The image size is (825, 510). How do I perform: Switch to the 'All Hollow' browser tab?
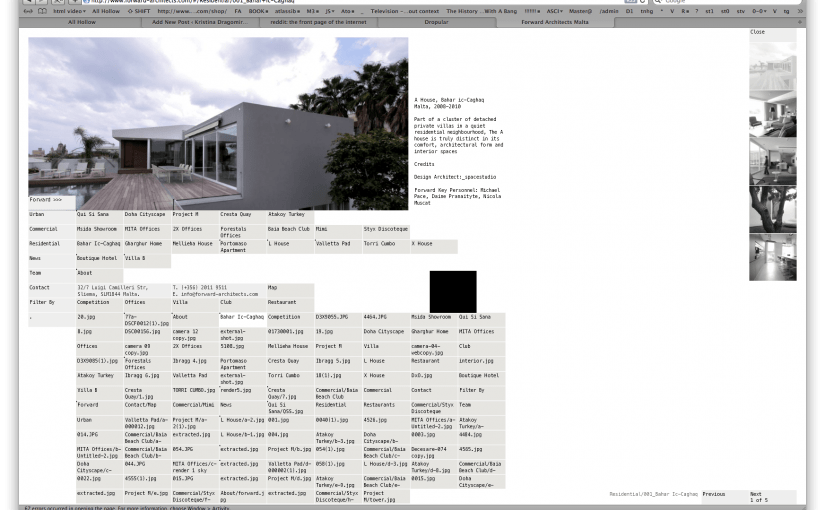point(82,22)
